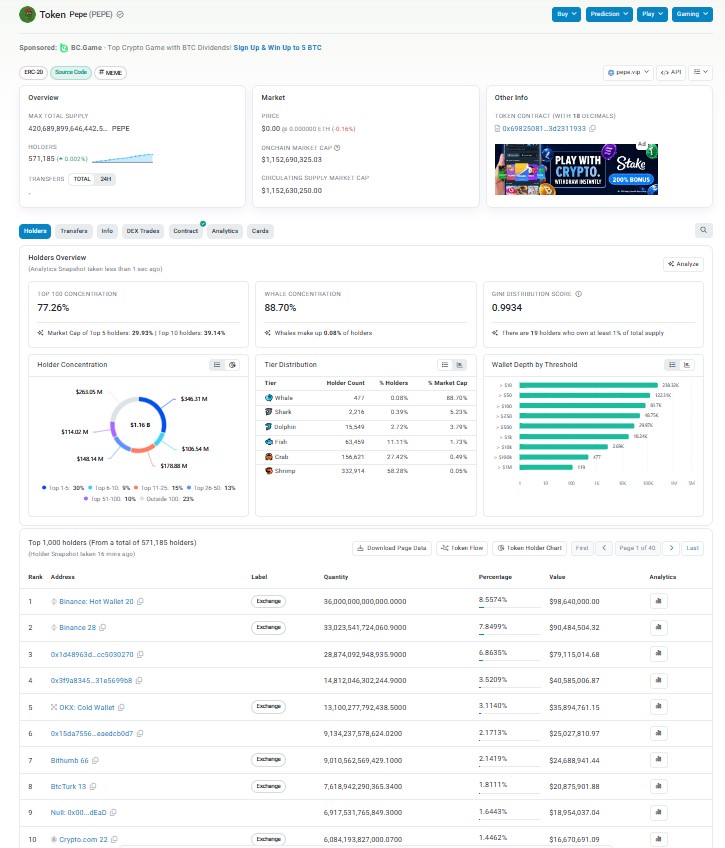Show Tier Distribution as table view
725x848 pixels.
[444, 365]
